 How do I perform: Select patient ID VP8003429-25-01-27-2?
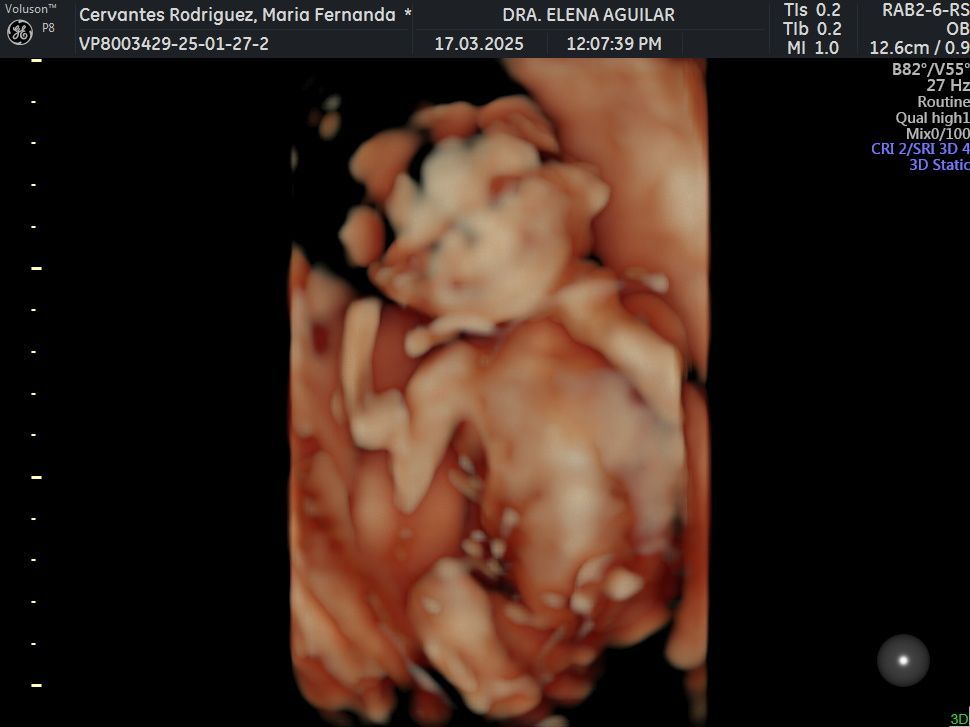click(x=173, y=44)
